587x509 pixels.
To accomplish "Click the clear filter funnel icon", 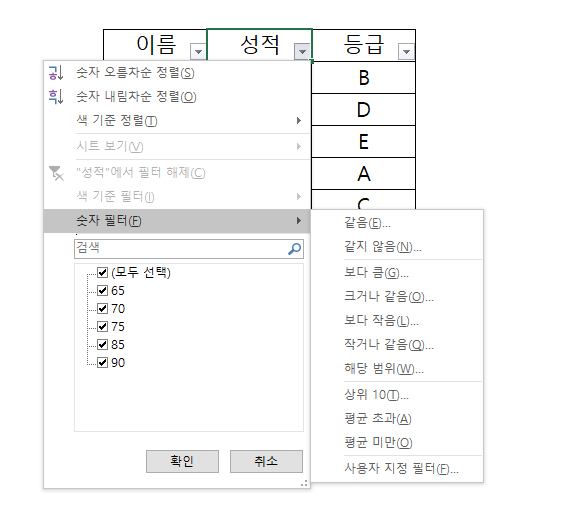I will [x=57, y=173].
